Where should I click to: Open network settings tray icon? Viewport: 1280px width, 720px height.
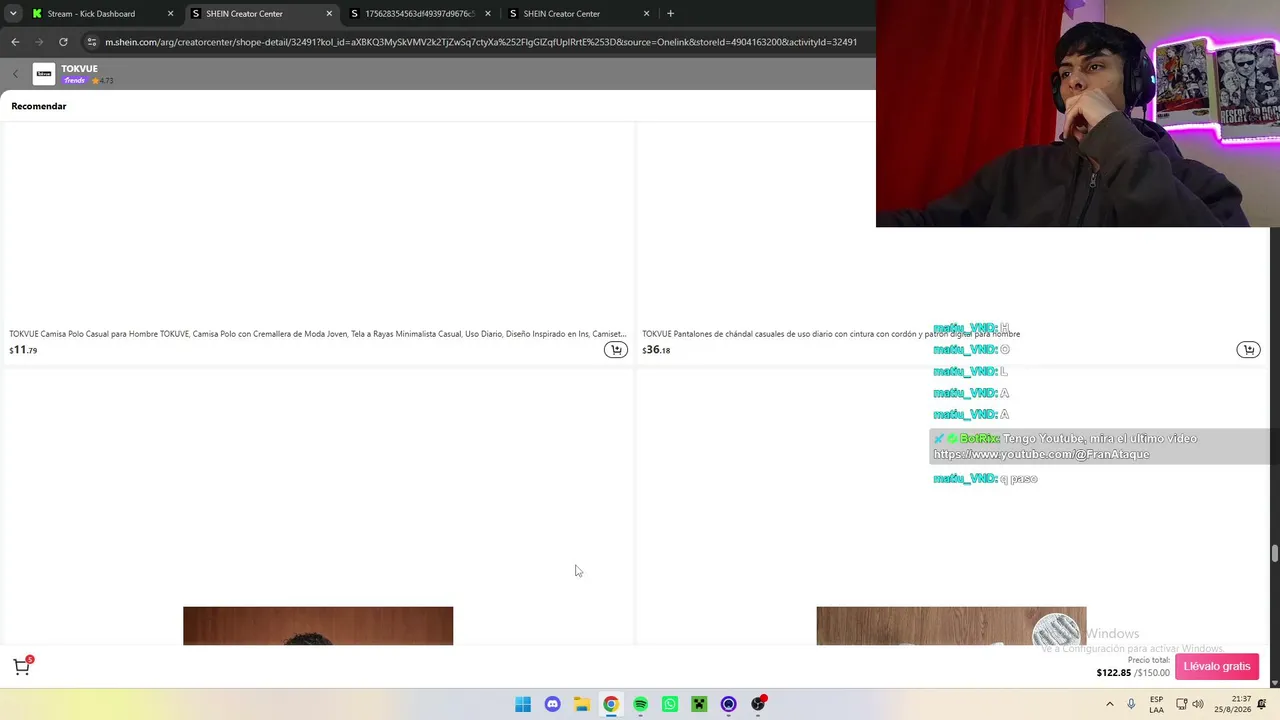(1182, 704)
